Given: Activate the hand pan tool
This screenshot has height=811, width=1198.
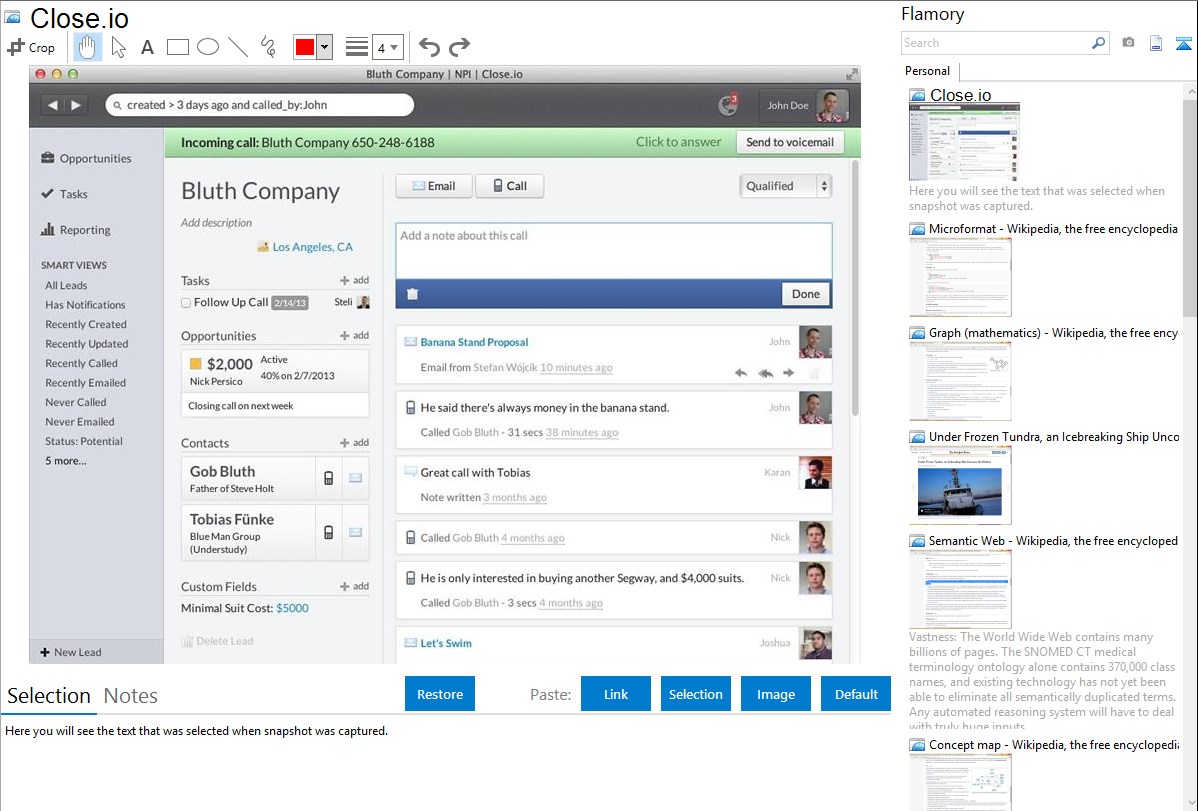Looking at the screenshot, I should 87,47.
